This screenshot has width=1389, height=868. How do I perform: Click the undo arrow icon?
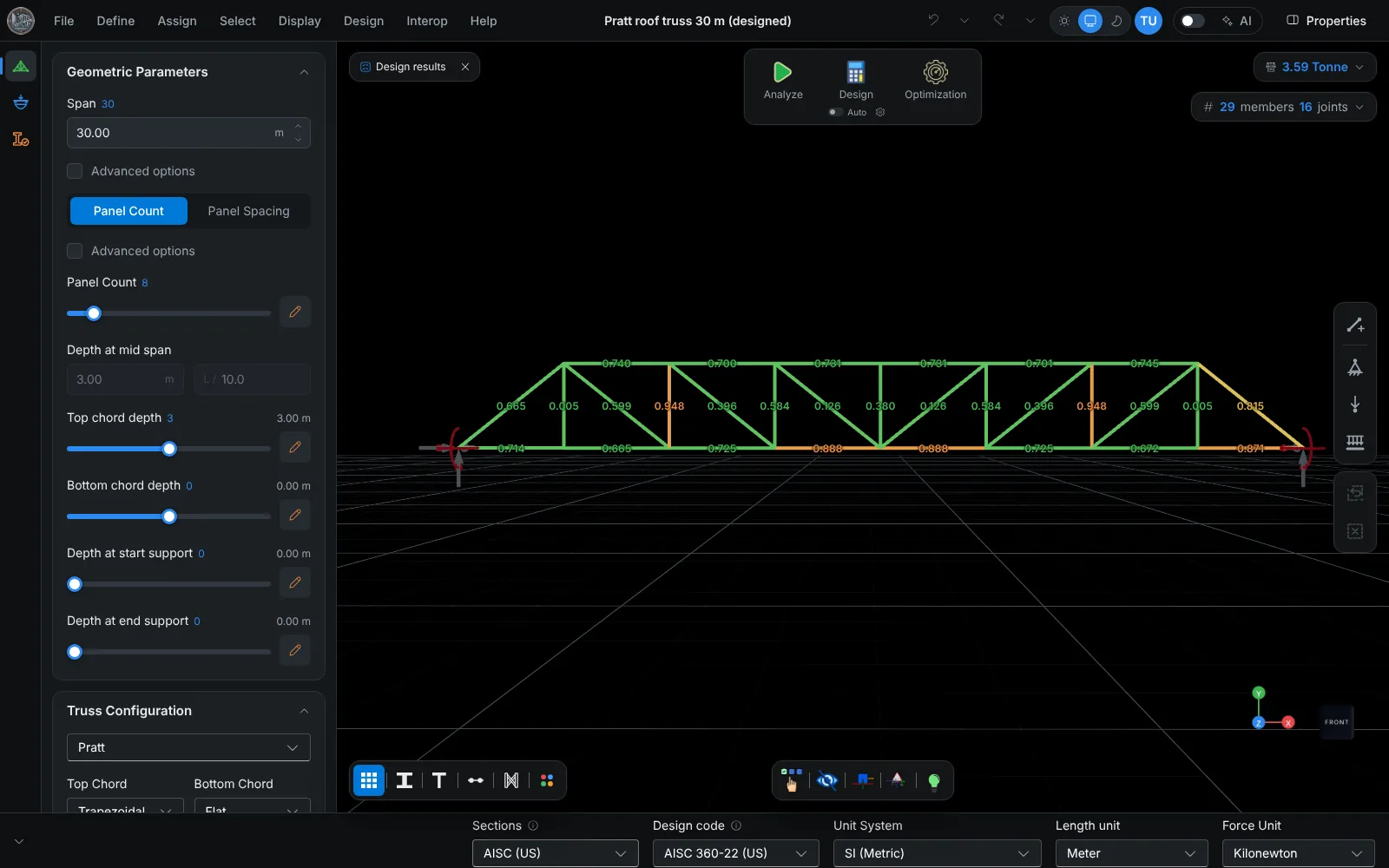click(x=933, y=20)
